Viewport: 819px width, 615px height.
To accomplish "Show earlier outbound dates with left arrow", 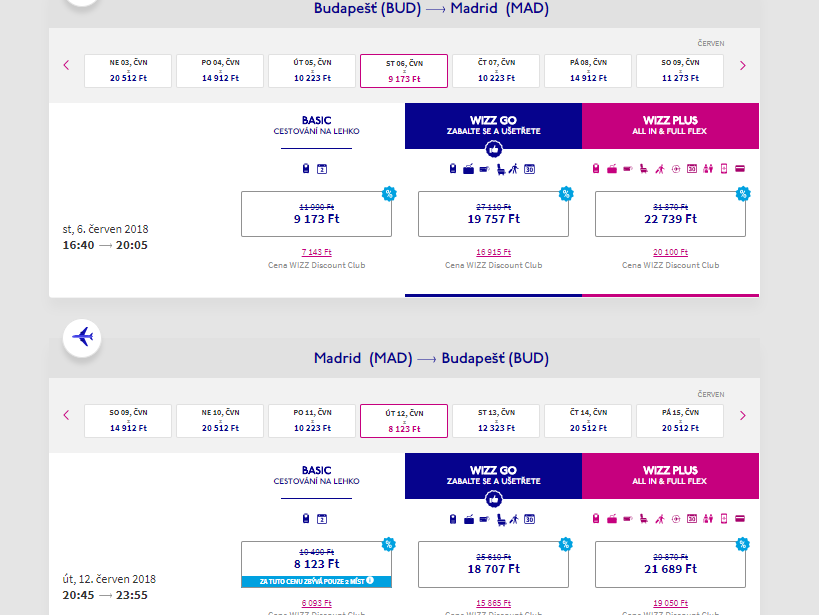I will tap(67, 66).
